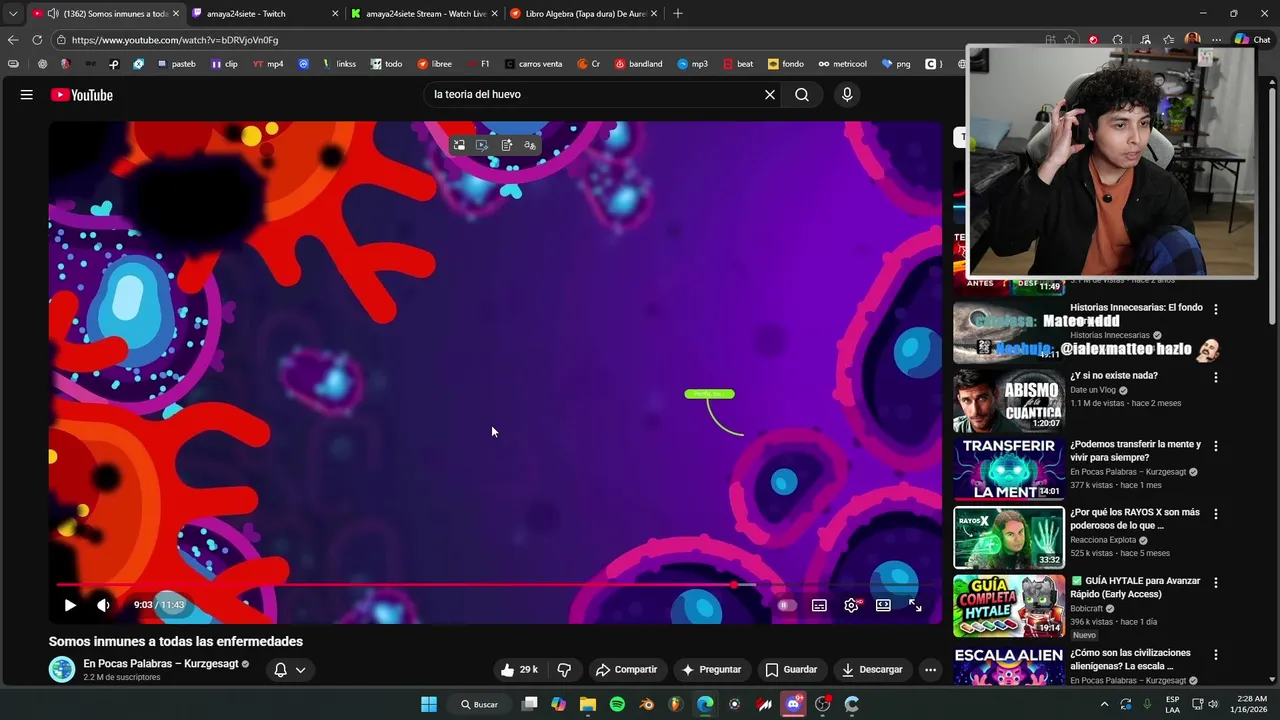Open Discord from the taskbar
The image size is (1280, 720).
794,704
